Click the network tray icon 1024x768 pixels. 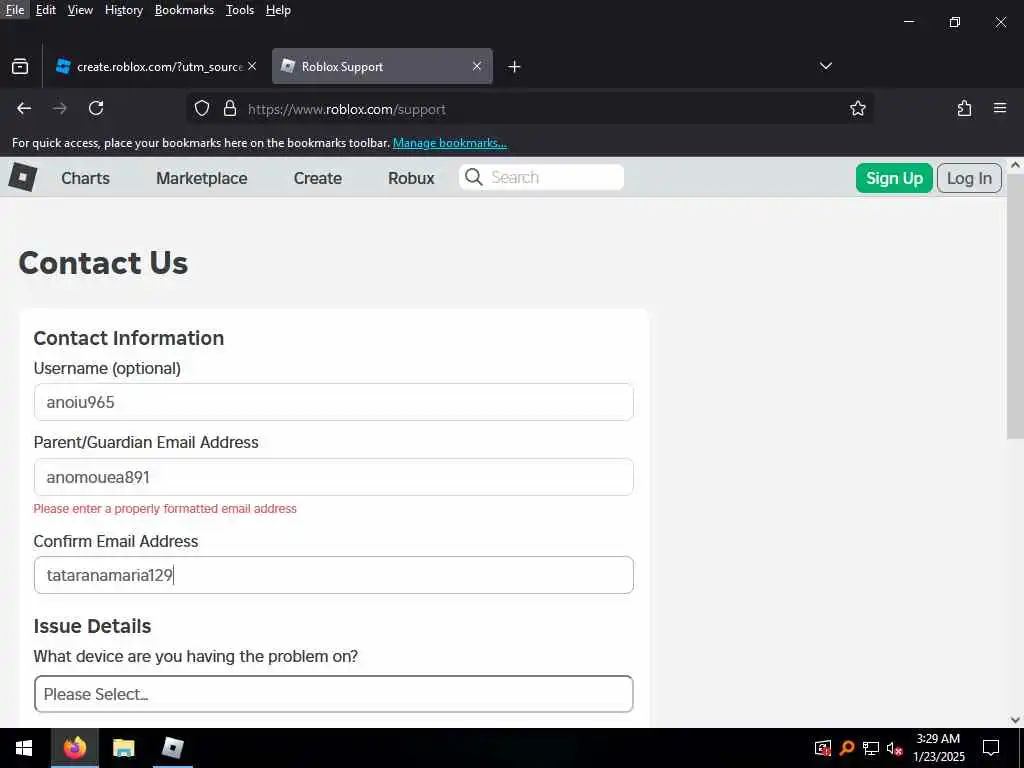point(871,748)
